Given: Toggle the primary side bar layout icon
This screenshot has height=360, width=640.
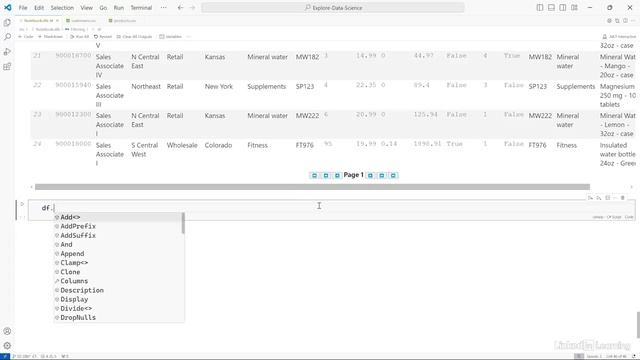Looking at the screenshot, I should 540,8.
